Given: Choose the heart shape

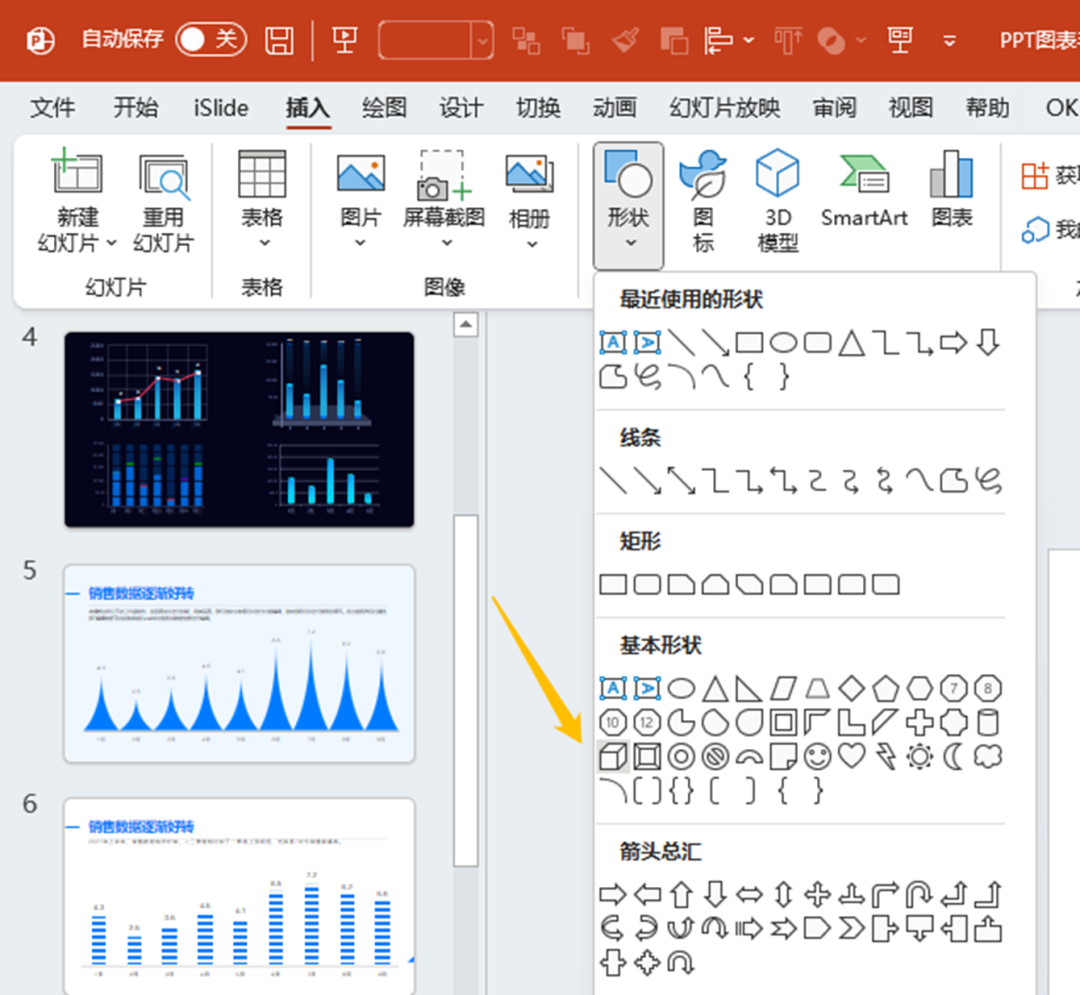Looking at the screenshot, I should tap(851, 756).
